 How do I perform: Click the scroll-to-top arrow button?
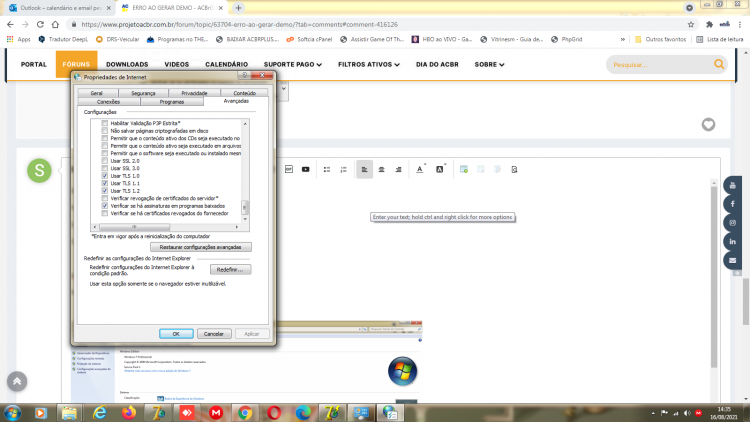pos(17,381)
